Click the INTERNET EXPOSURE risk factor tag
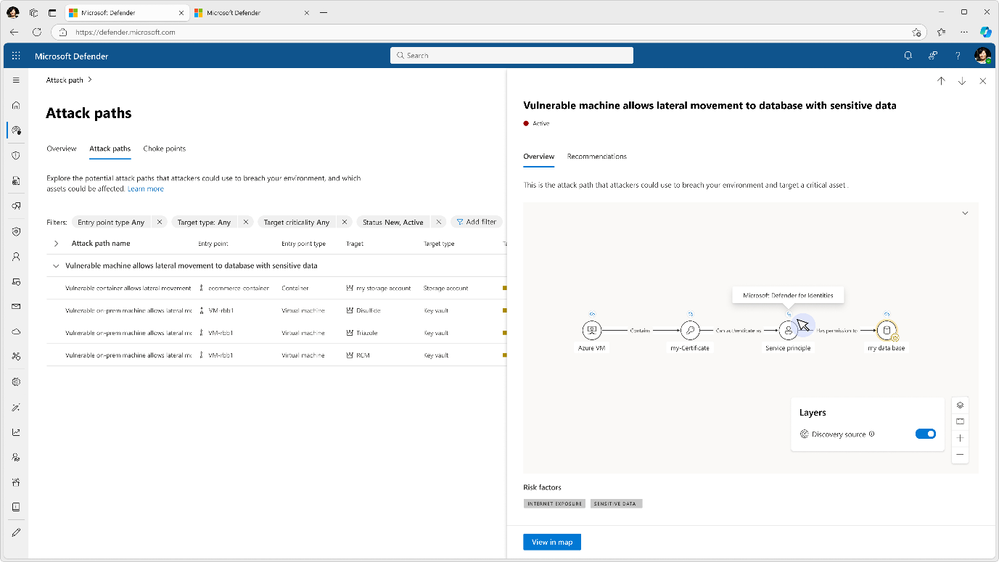 554,503
